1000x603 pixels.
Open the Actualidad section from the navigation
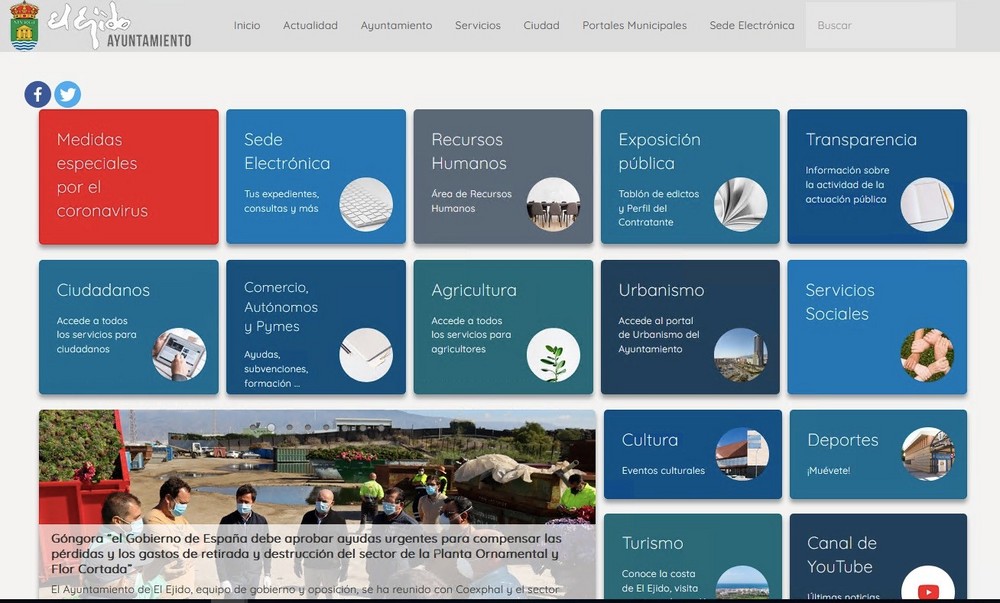pos(310,26)
